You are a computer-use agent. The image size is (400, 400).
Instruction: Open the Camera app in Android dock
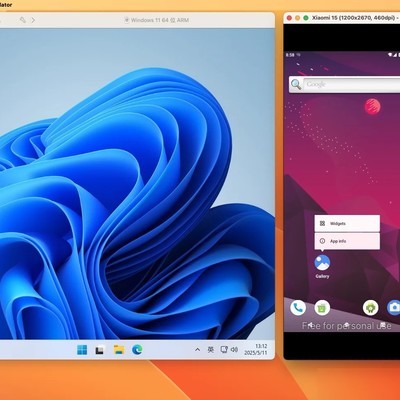(394, 308)
